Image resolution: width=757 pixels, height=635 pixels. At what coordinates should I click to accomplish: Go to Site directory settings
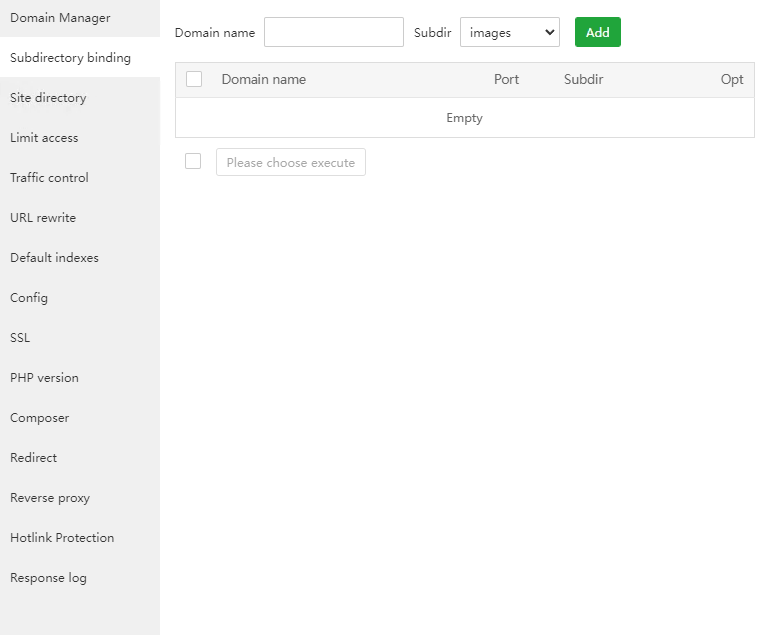coord(48,98)
